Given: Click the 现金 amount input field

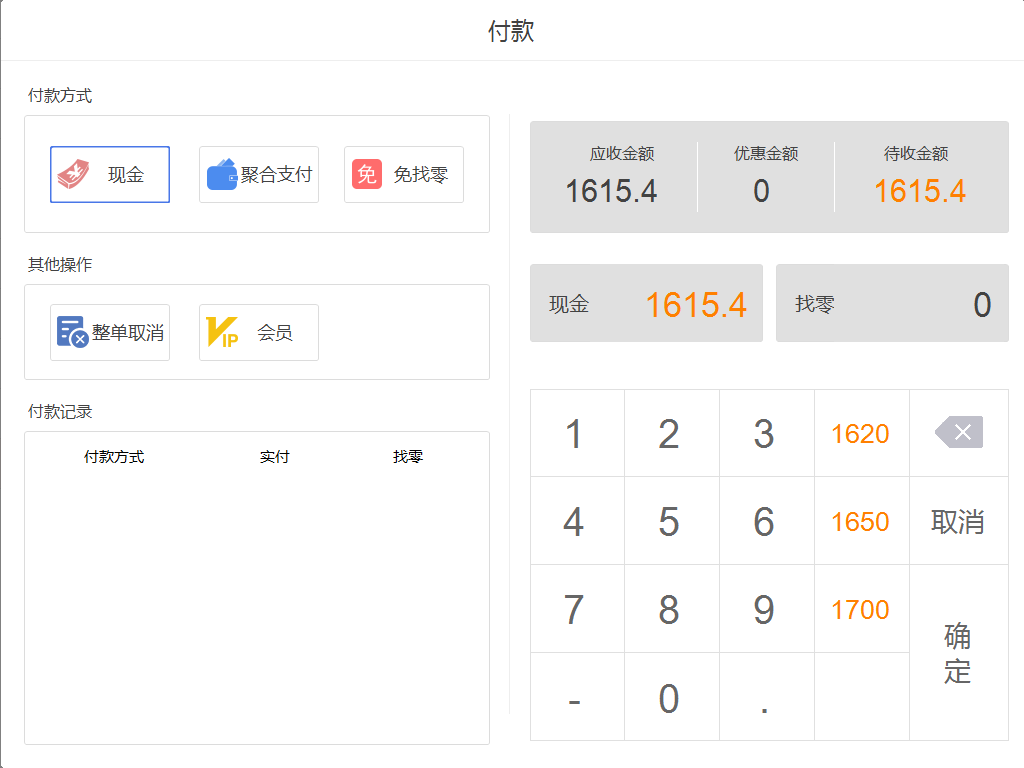Looking at the screenshot, I should [647, 303].
